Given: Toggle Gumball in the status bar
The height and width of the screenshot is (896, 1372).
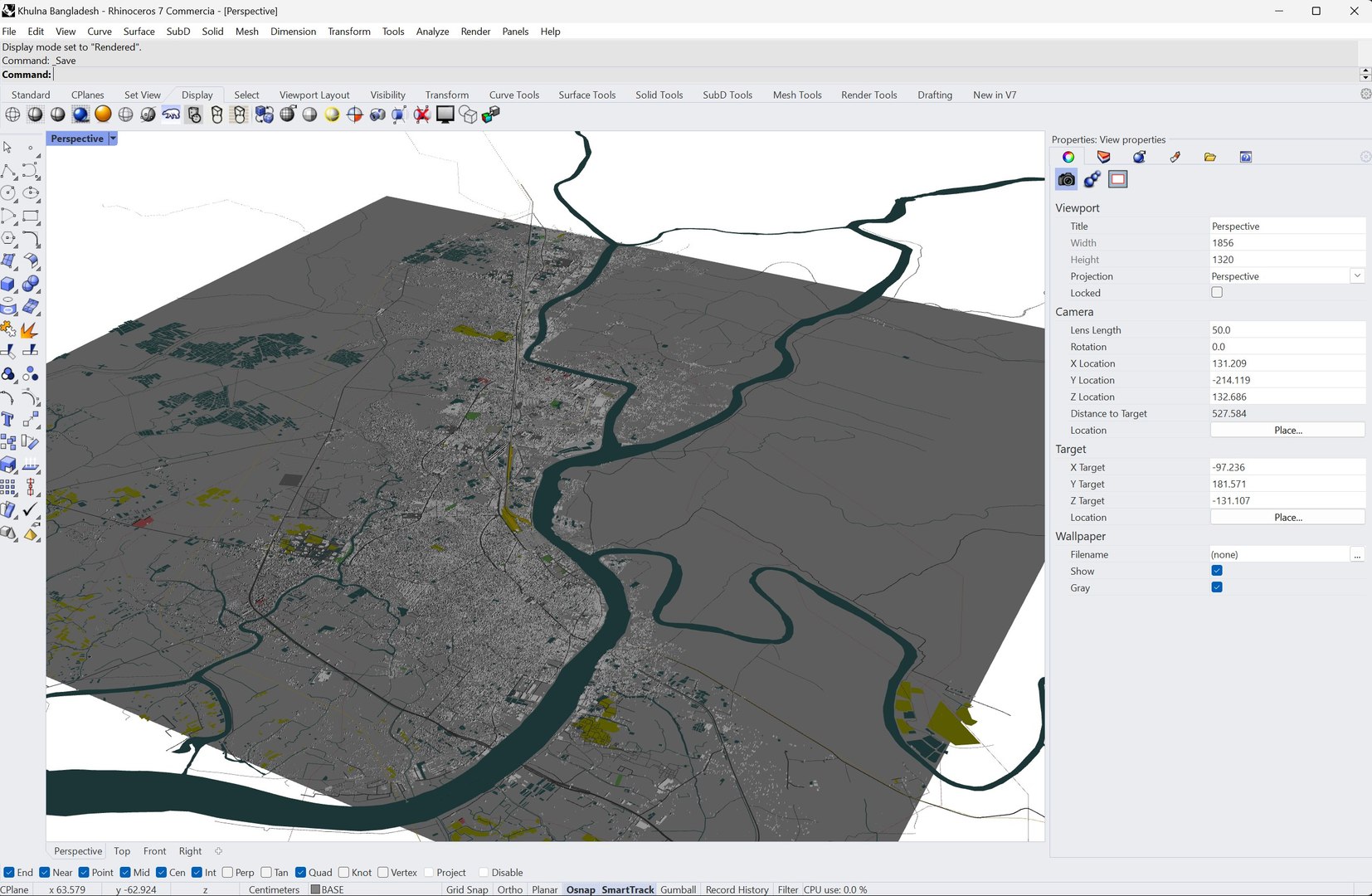Looking at the screenshot, I should [678, 889].
